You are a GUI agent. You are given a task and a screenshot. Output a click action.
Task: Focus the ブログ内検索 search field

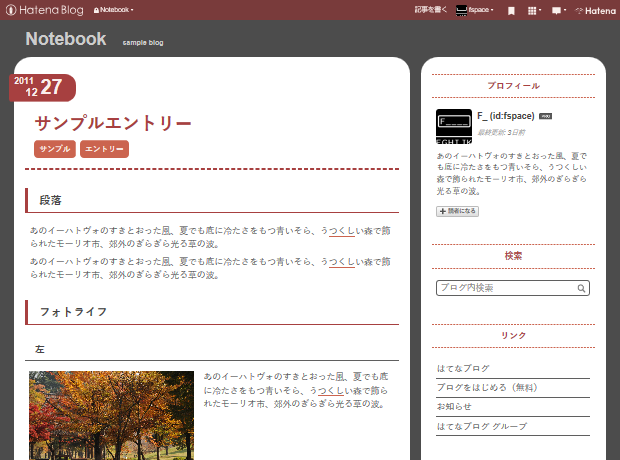click(x=505, y=288)
